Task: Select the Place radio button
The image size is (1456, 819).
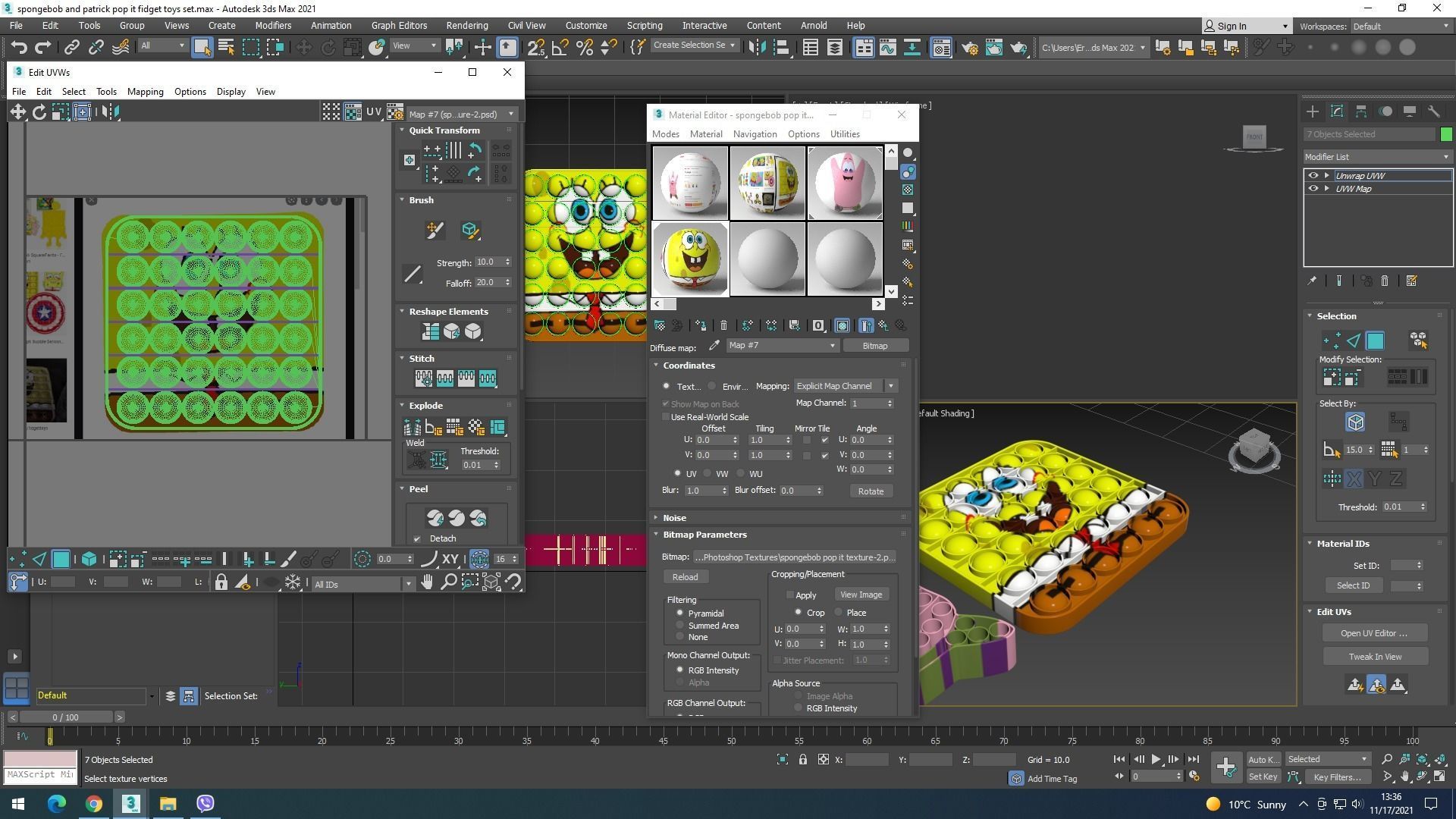Action: pyautogui.click(x=839, y=612)
